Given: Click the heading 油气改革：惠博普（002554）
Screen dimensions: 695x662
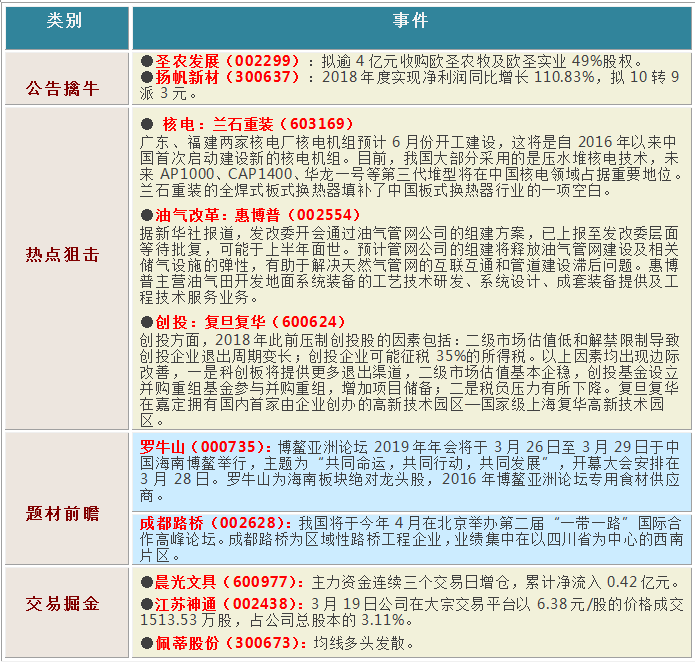Looking at the screenshot, I should tap(258, 215).
